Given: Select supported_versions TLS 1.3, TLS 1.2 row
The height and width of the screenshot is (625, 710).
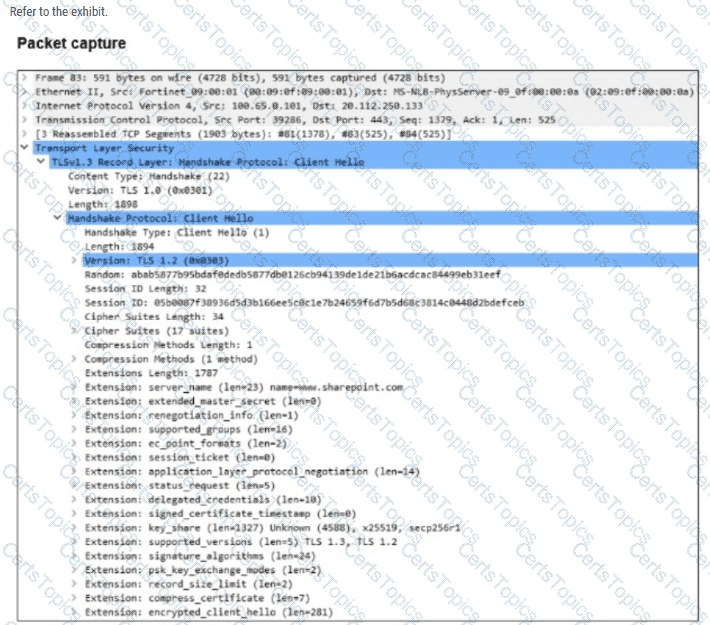Looking at the screenshot, I should [x=241, y=542].
